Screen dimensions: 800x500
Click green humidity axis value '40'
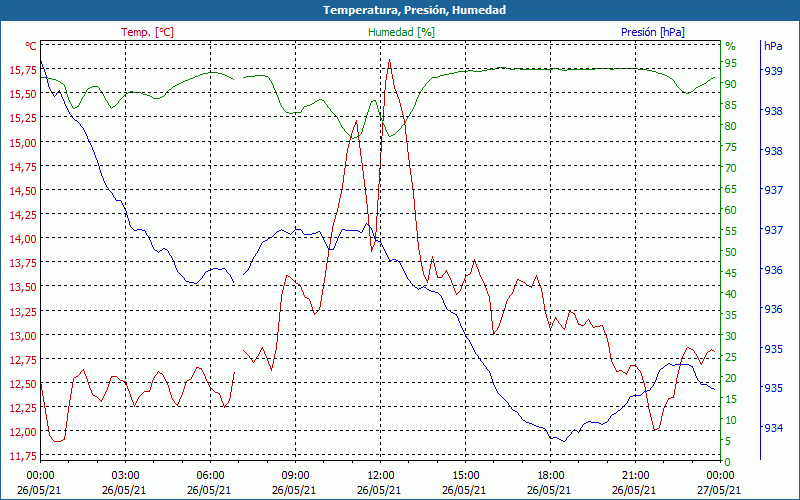click(731, 294)
